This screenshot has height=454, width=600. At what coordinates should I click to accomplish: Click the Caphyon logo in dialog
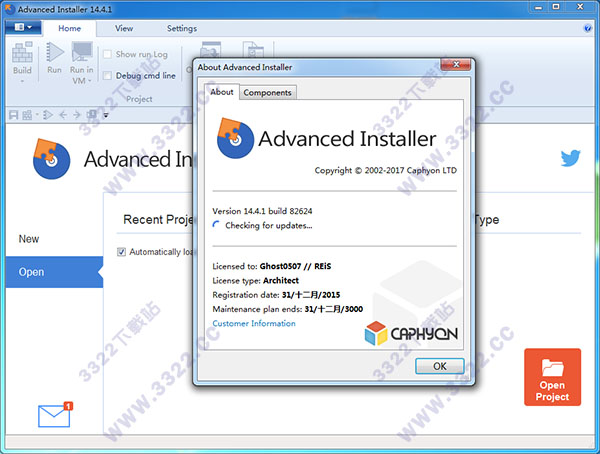point(411,333)
